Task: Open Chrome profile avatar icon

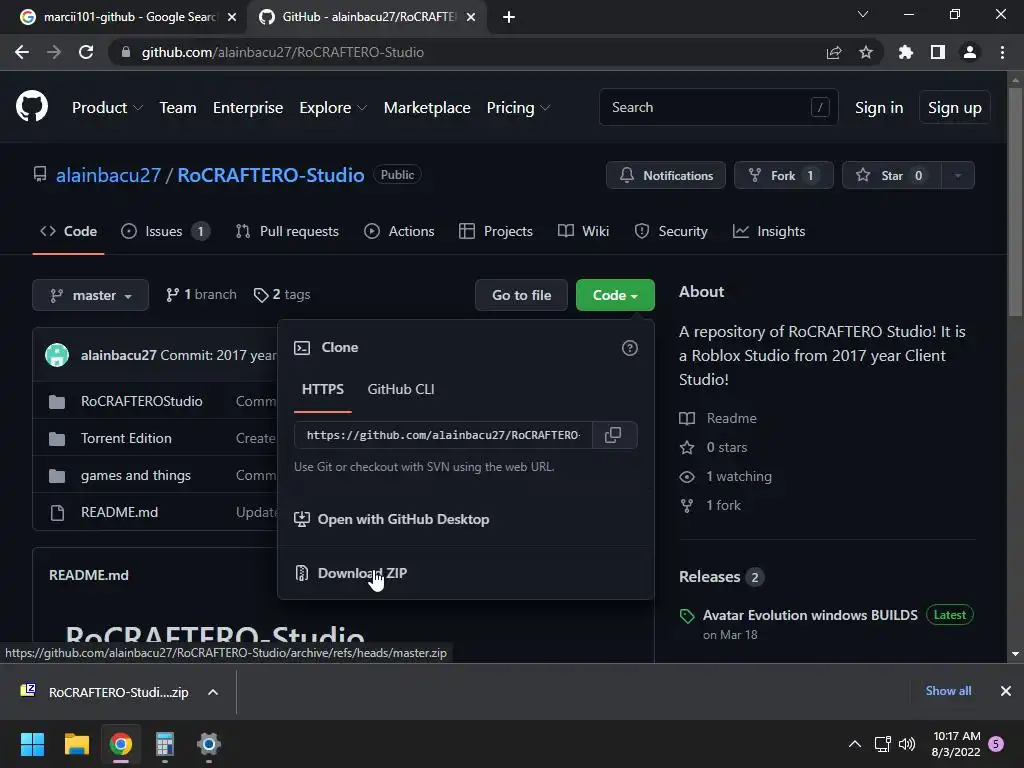Action: coord(970,52)
